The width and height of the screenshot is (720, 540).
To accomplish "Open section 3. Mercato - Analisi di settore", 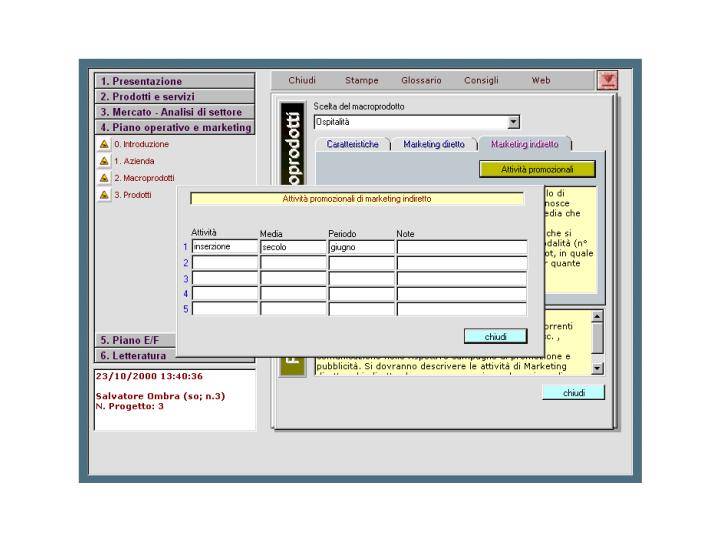I will 174,112.
